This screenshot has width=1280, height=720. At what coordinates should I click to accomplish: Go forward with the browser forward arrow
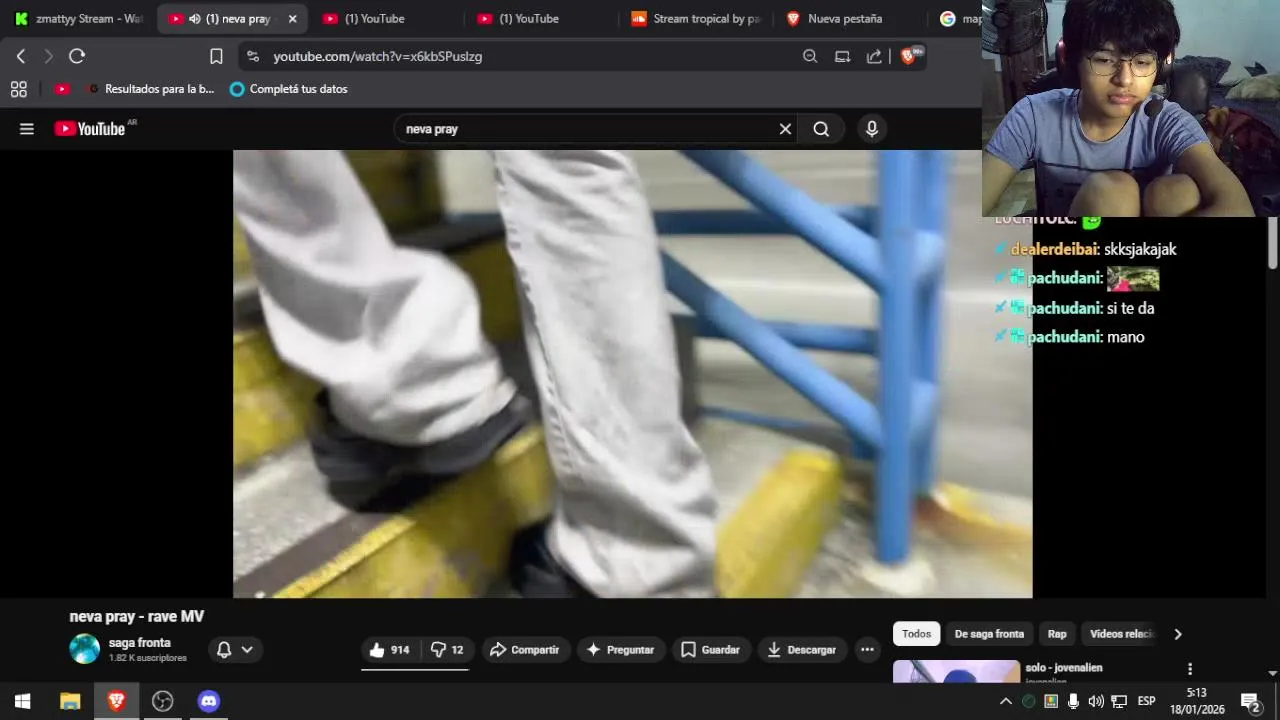tap(48, 56)
